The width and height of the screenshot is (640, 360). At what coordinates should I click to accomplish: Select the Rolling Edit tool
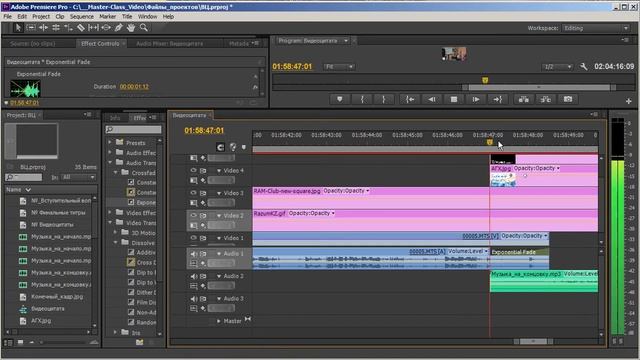pos(56,28)
